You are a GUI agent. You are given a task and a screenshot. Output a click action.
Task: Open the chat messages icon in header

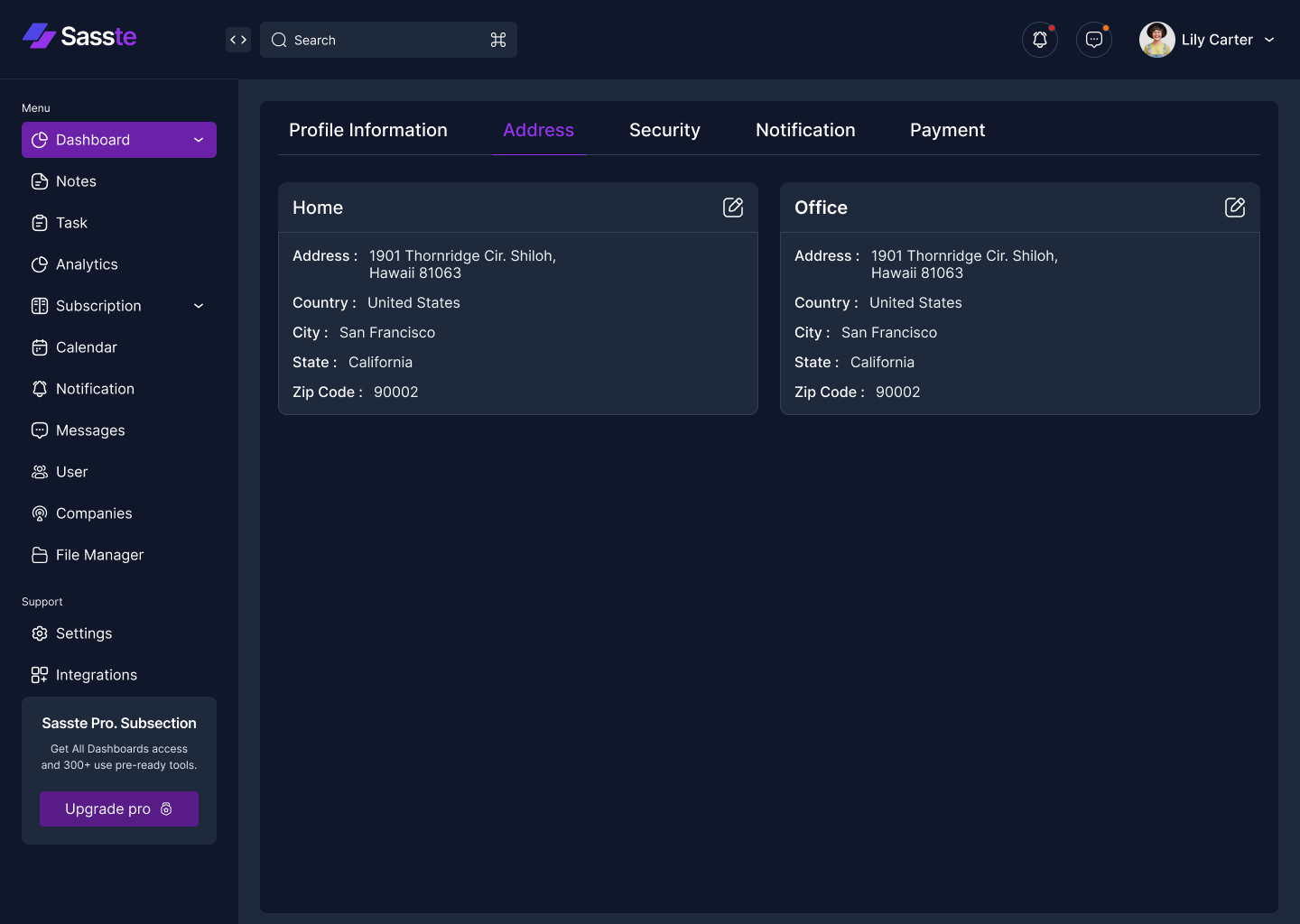[x=1094, y=40]
